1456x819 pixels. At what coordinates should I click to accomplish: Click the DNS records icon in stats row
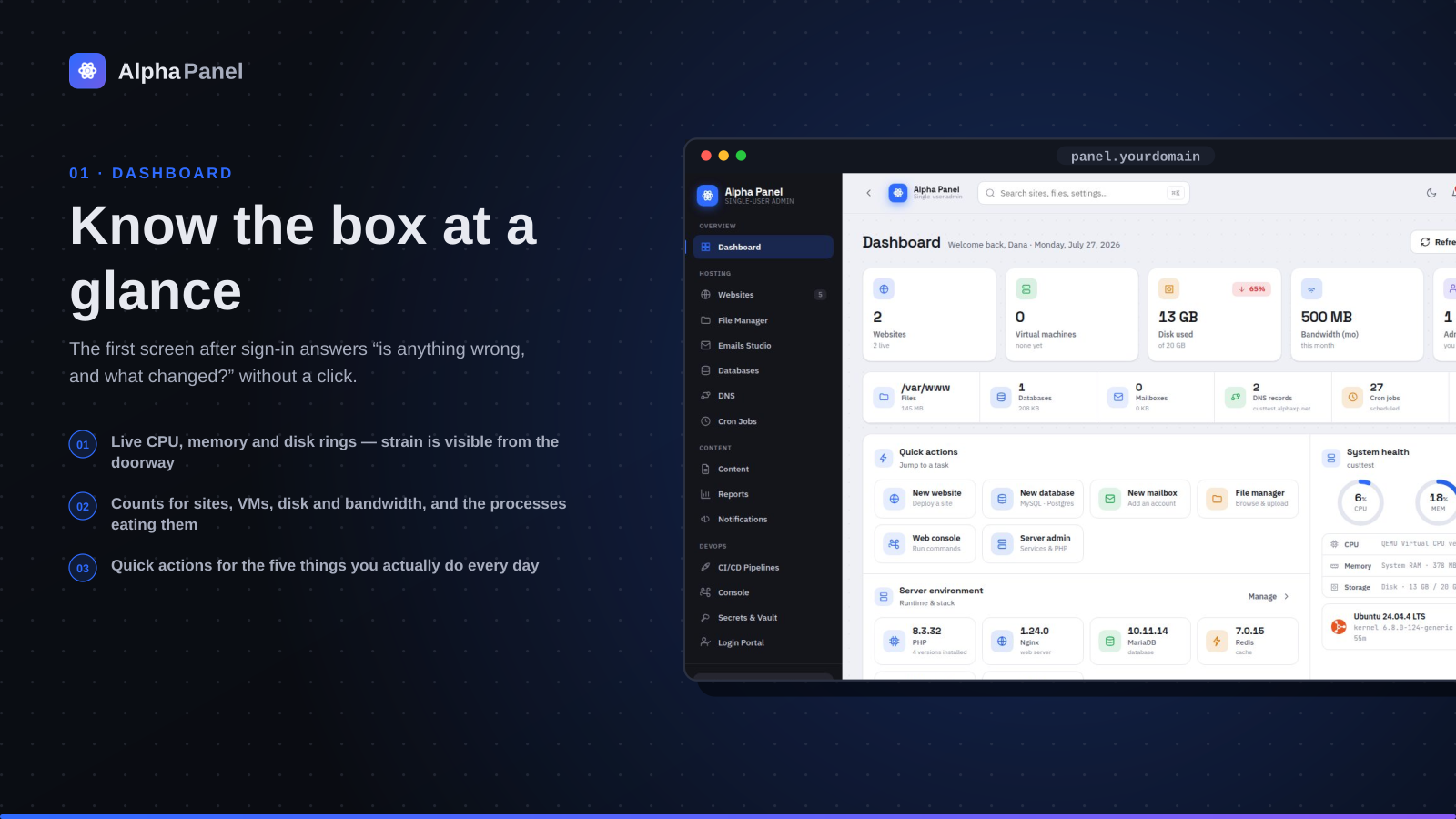tap(1235, 398)
